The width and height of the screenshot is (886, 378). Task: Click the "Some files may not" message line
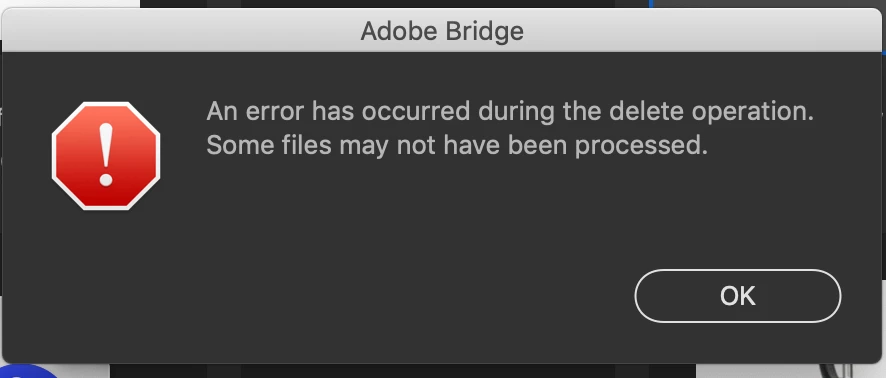(457, 146)
